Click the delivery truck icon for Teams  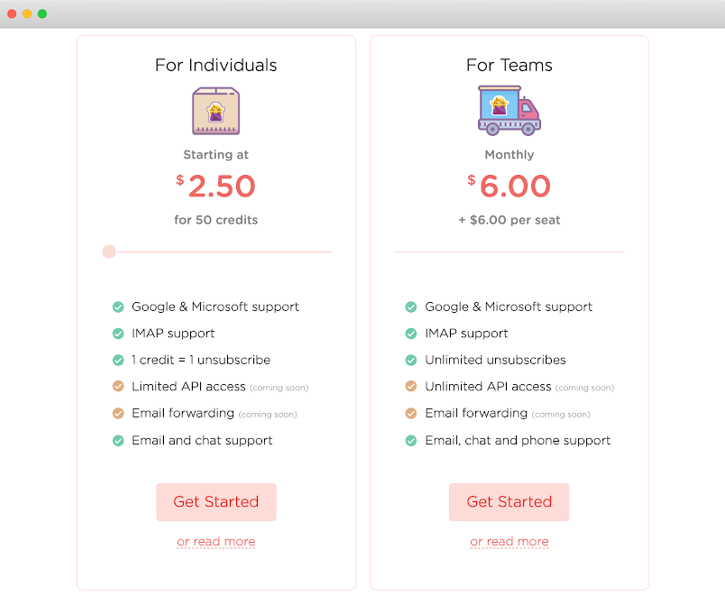509,110
